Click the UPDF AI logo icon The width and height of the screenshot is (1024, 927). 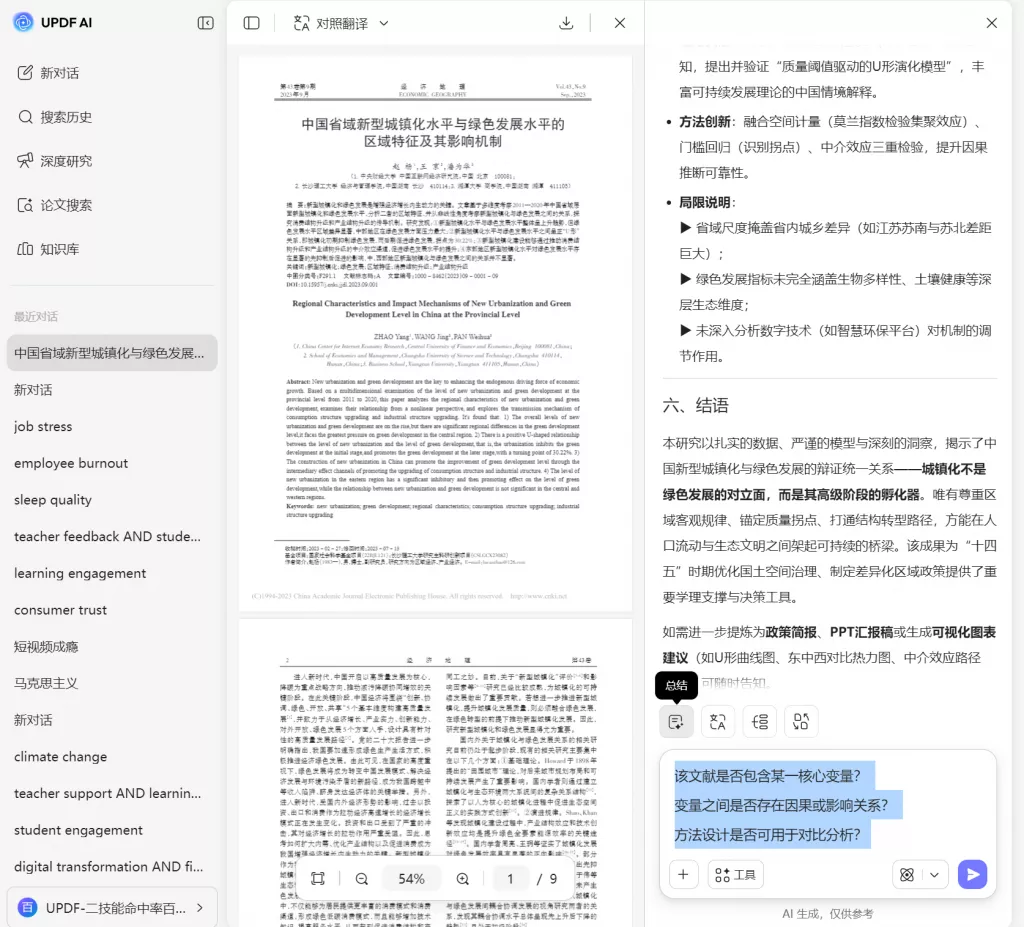coord(24,22)
